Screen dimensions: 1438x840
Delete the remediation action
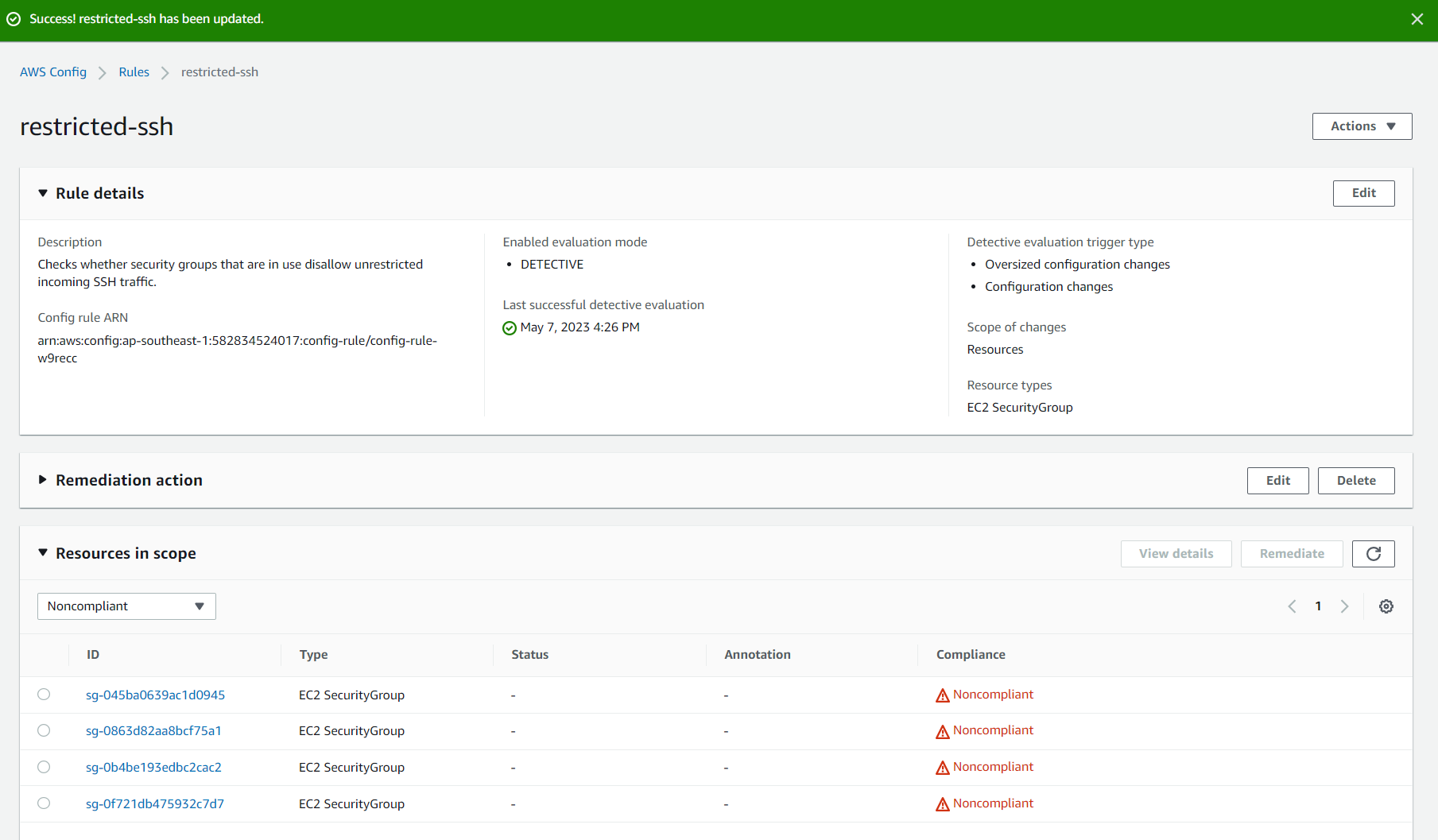point(1355,481)
